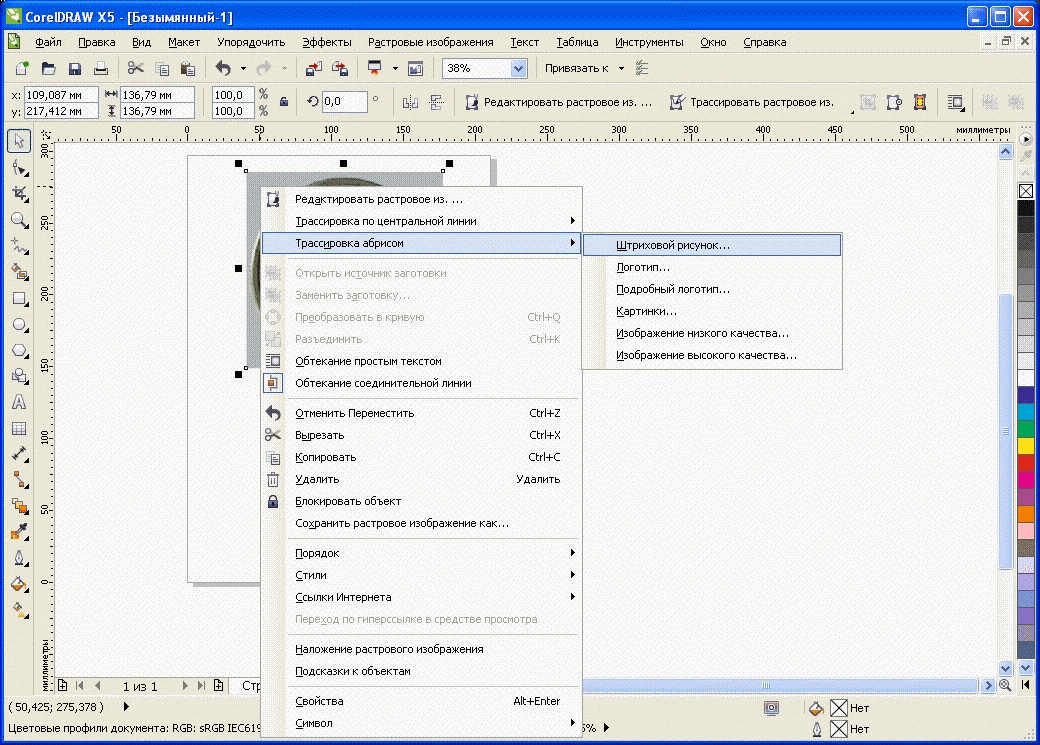Image resolution: width=1040 pixels, height=745 pixels.
Task: Click the mirror horizontally icon
Action: point(410,102)
